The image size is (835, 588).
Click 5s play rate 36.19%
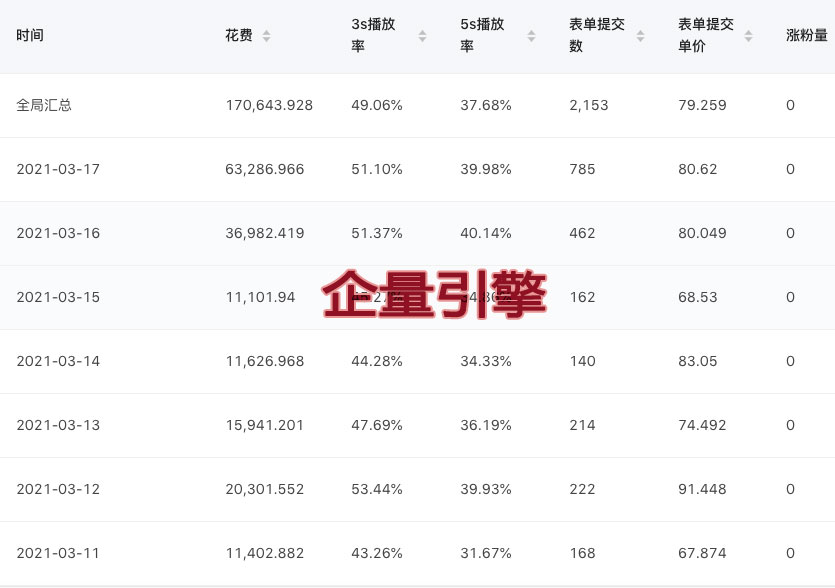click(x=486, y=425)
